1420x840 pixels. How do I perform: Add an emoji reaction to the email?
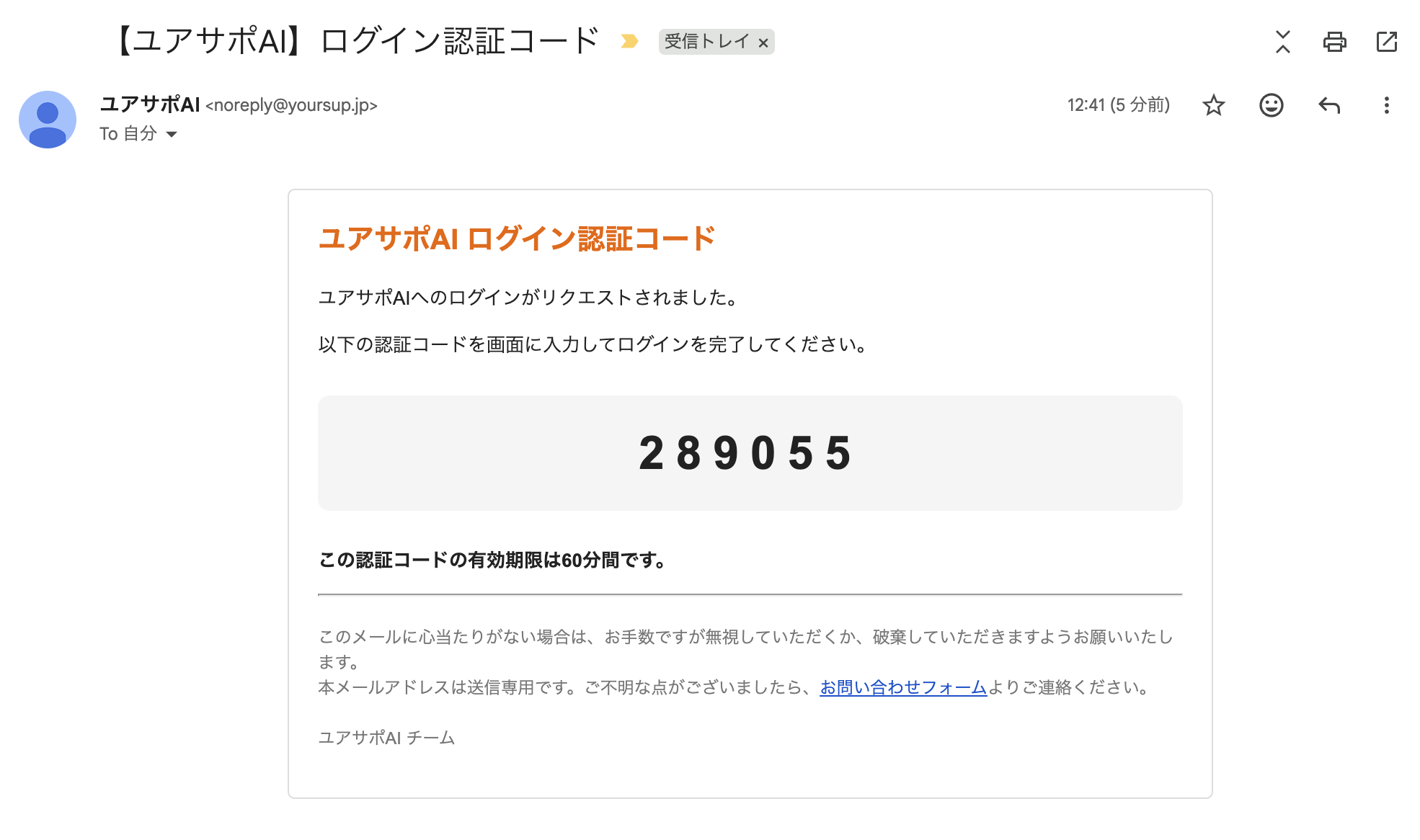1271,105
